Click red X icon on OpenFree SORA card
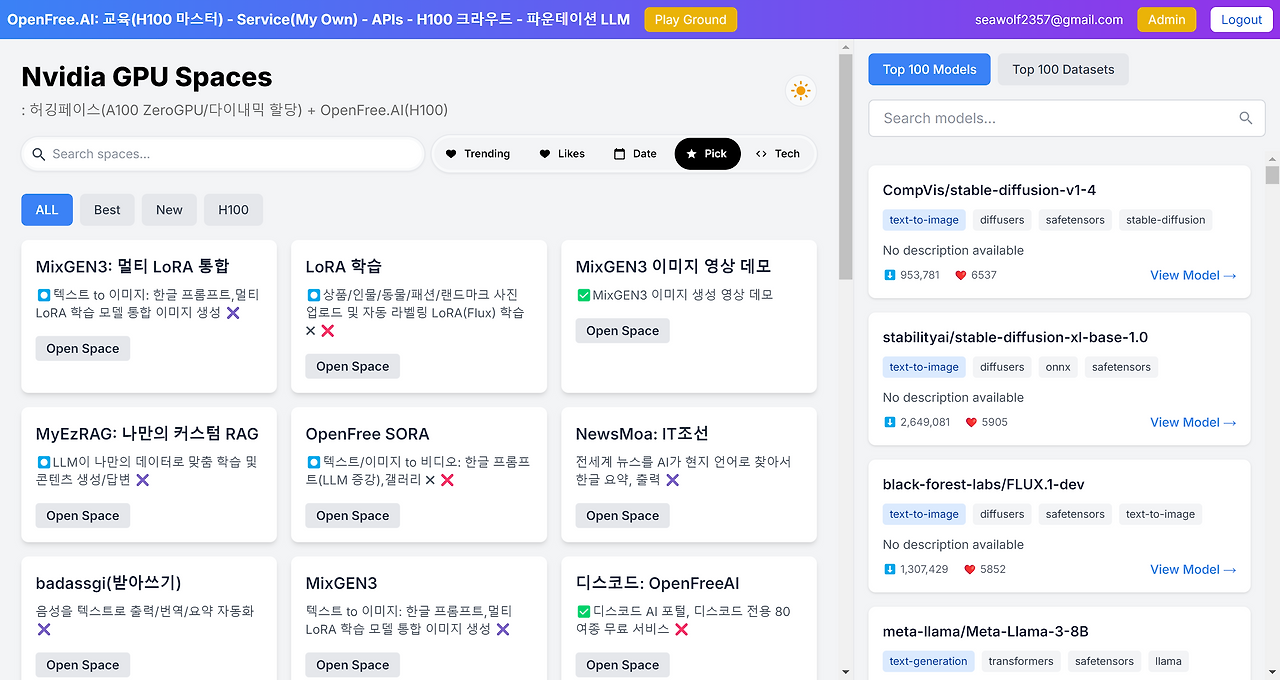Screen dimensions: 1280x680 click(x=447, y=480)
